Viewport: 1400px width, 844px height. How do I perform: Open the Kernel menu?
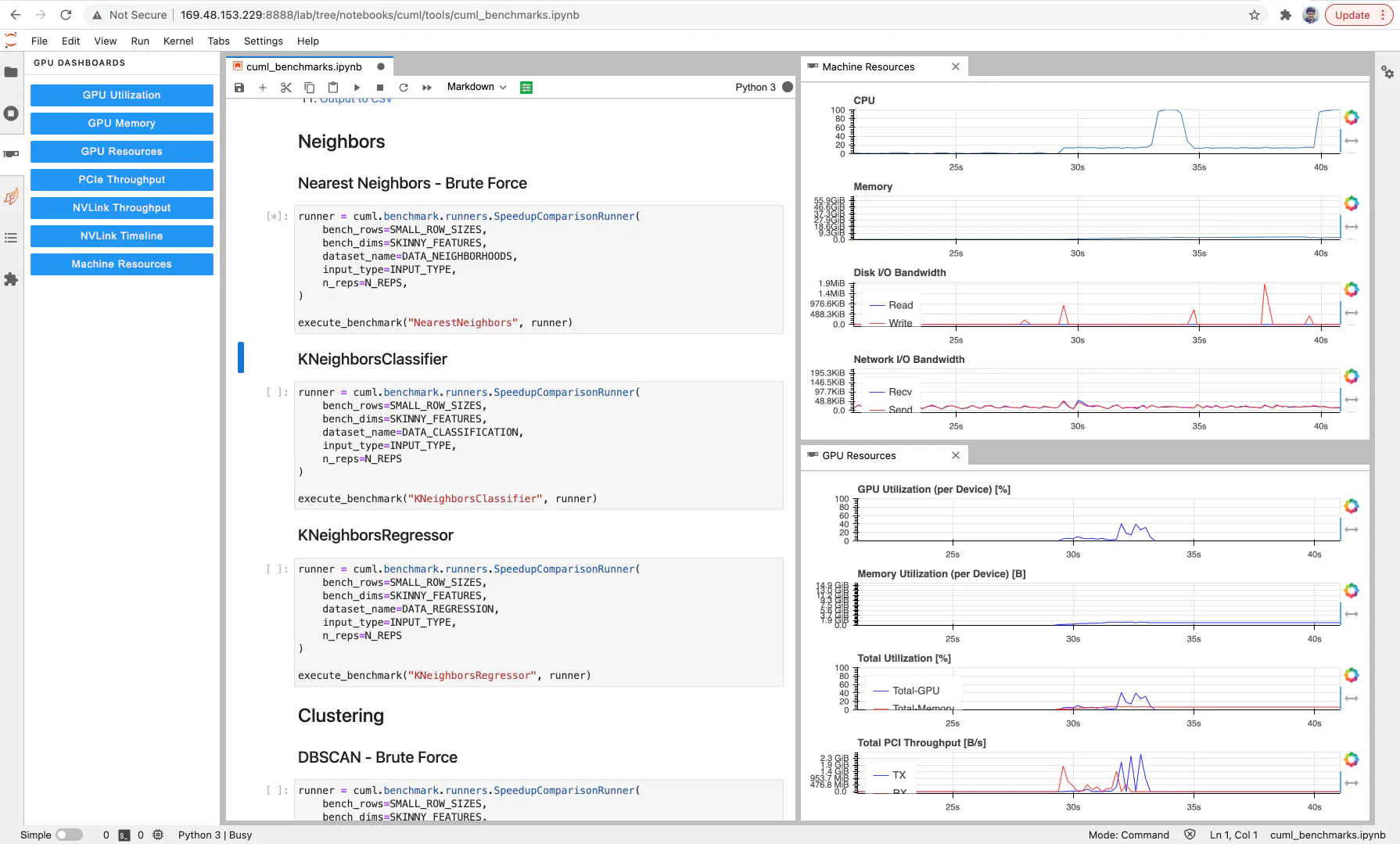[178, 41]
